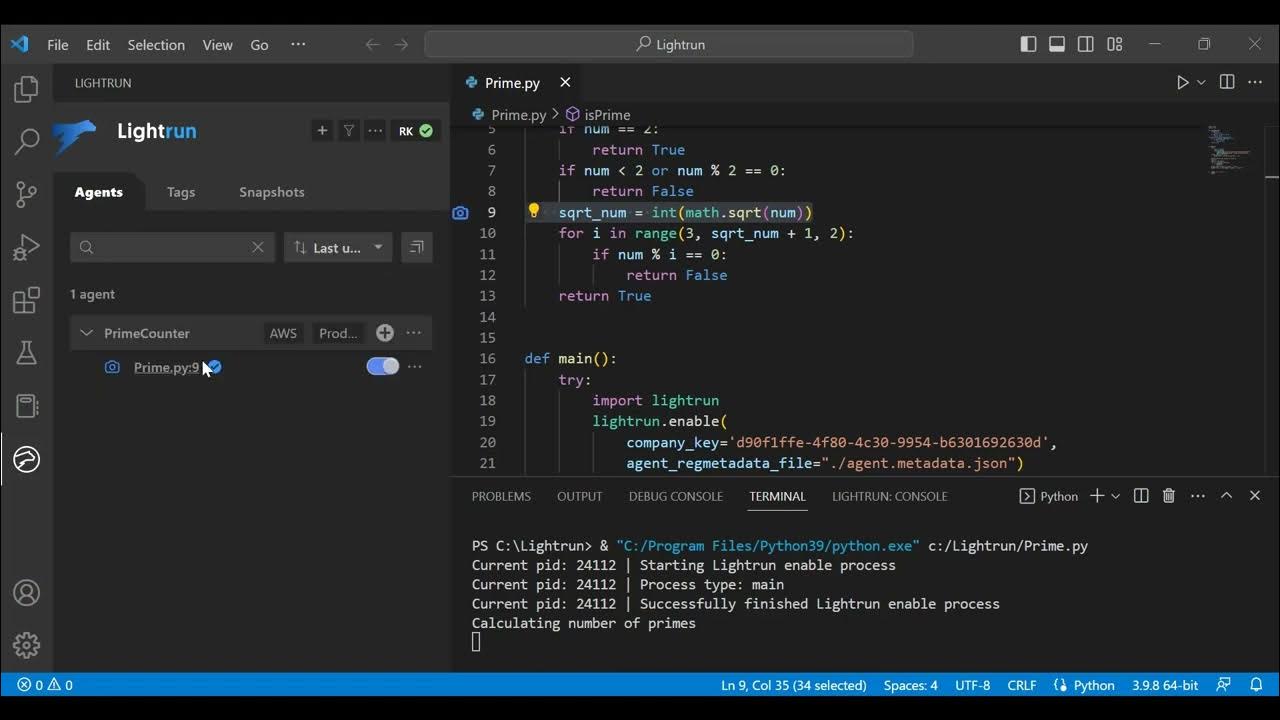Image resolution: width=1280 pixels, height=720 pixels.
Task: Click the filter funnel icon in Lightrun header
Action: (x=349, y=131)
